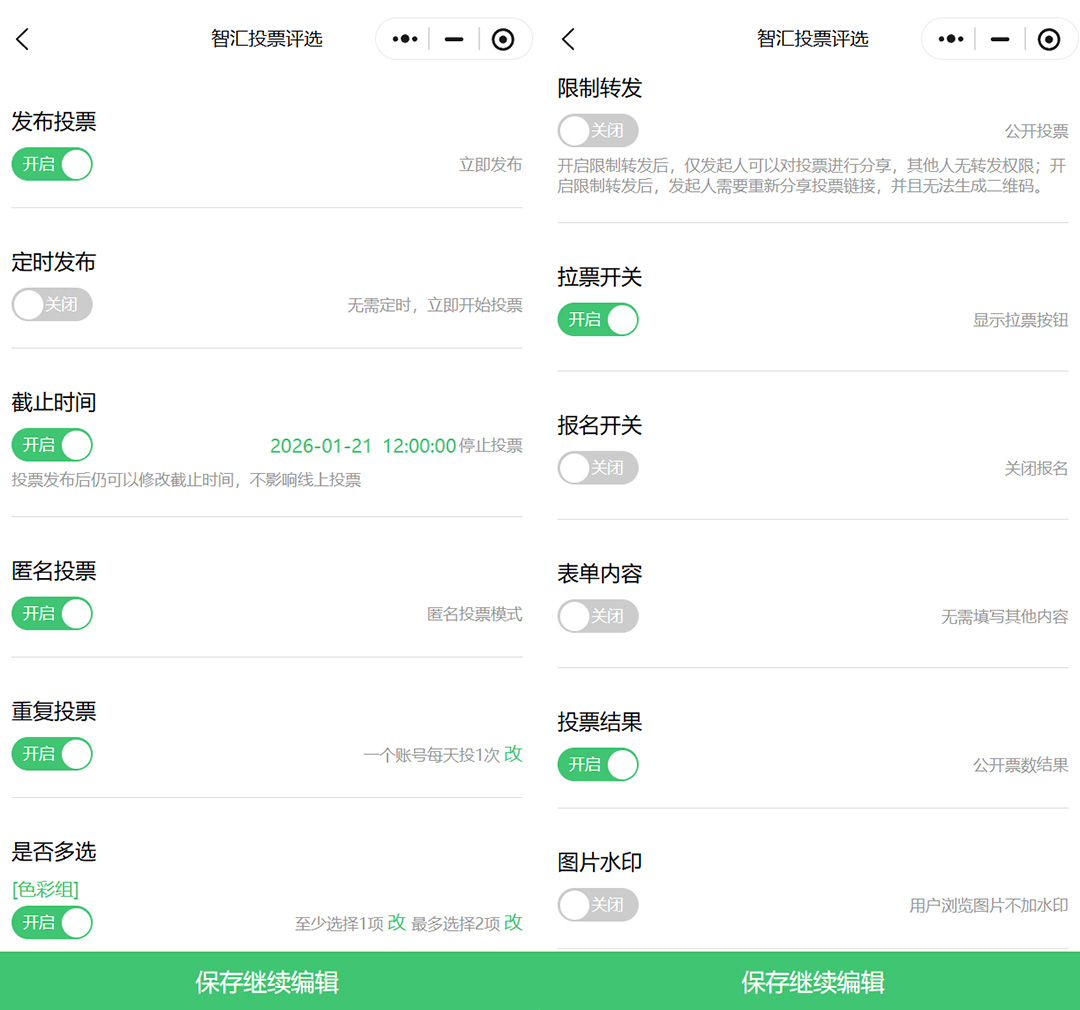Image resolution: width=1080 pixels, height=1010 pixels.
Task: Turn on the 报名开关 switch
Action: pyautogui.click(x=597, y=467)
